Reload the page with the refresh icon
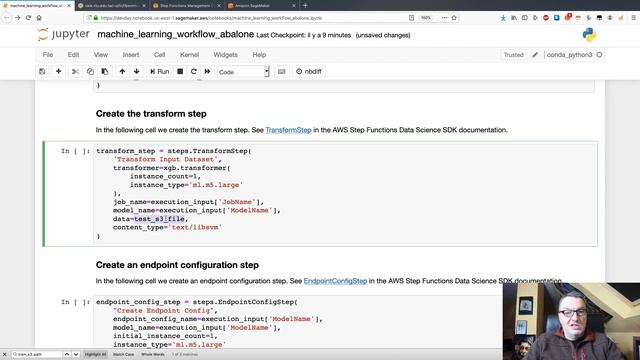Viewport: 640px width, 360px height. click(28, 18)
